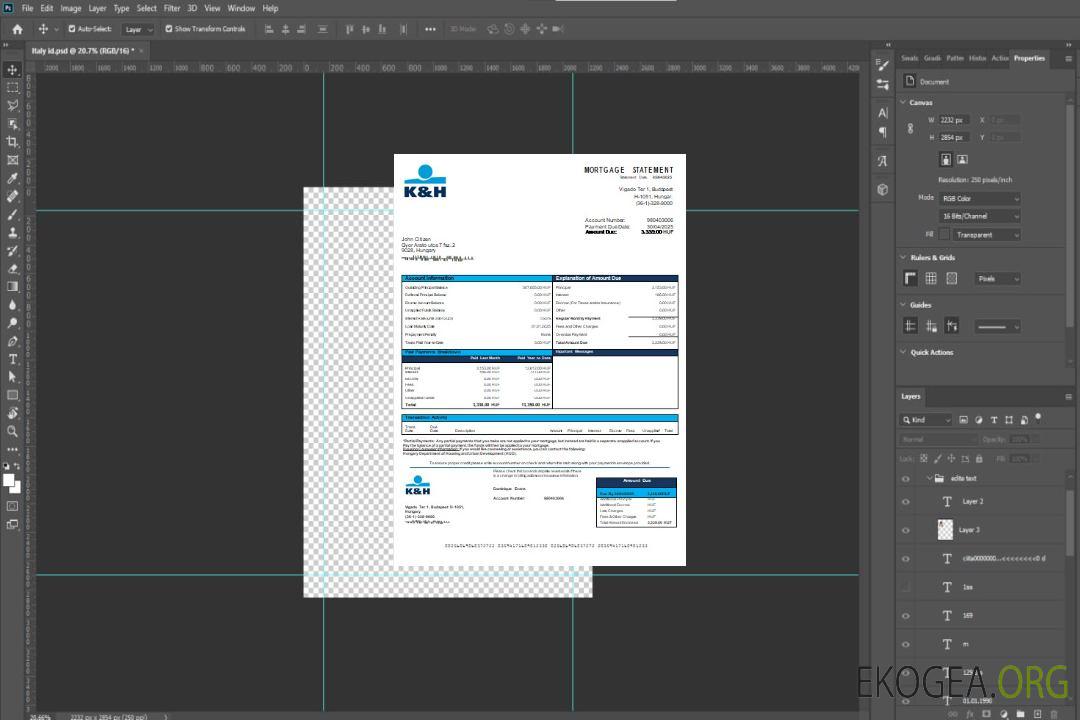Collapse the Quick Actions section
Screen dimensions: 1080x720
coord(903,352)
